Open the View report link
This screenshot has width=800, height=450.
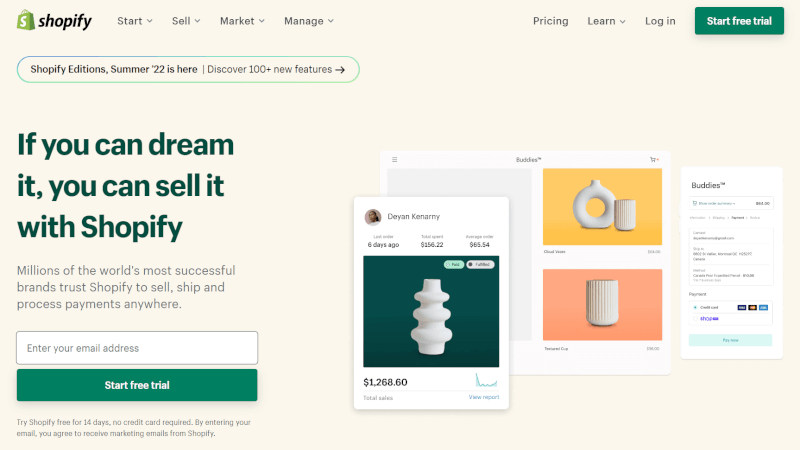484,397
